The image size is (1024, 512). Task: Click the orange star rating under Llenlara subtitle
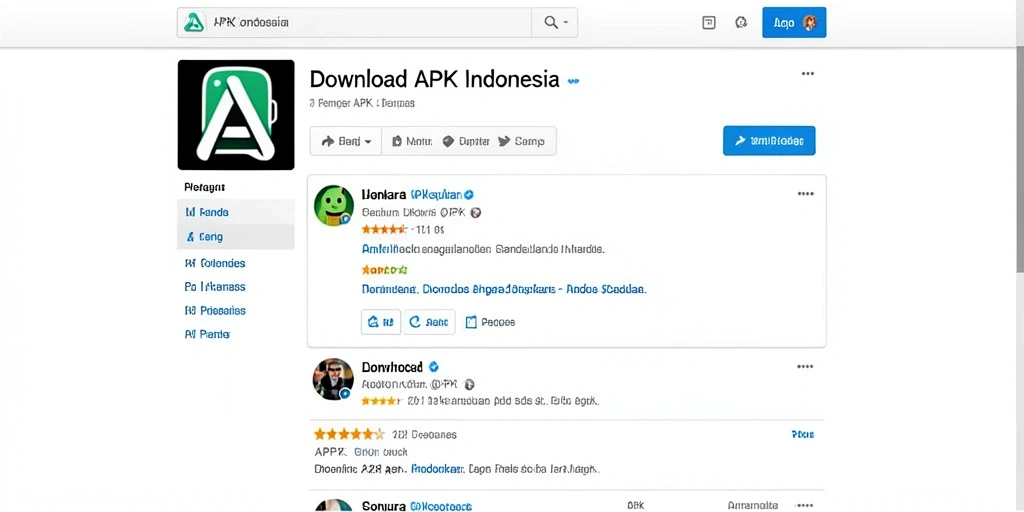click(x=384, y=229)
